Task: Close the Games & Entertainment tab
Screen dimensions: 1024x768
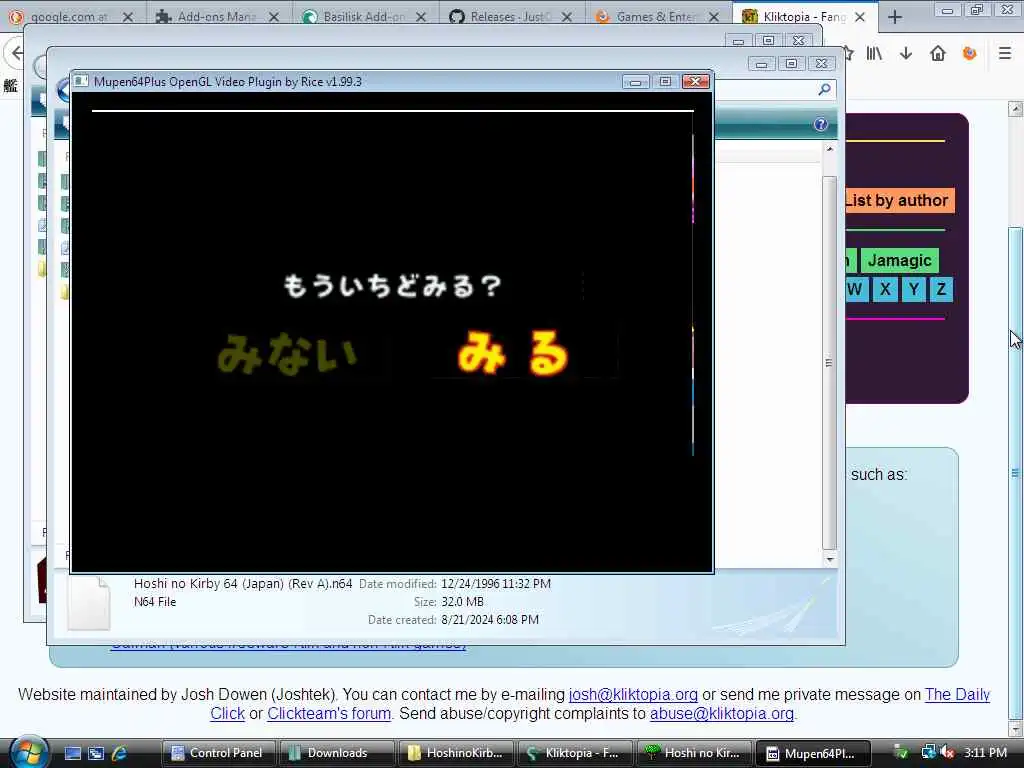Action: 714,17
